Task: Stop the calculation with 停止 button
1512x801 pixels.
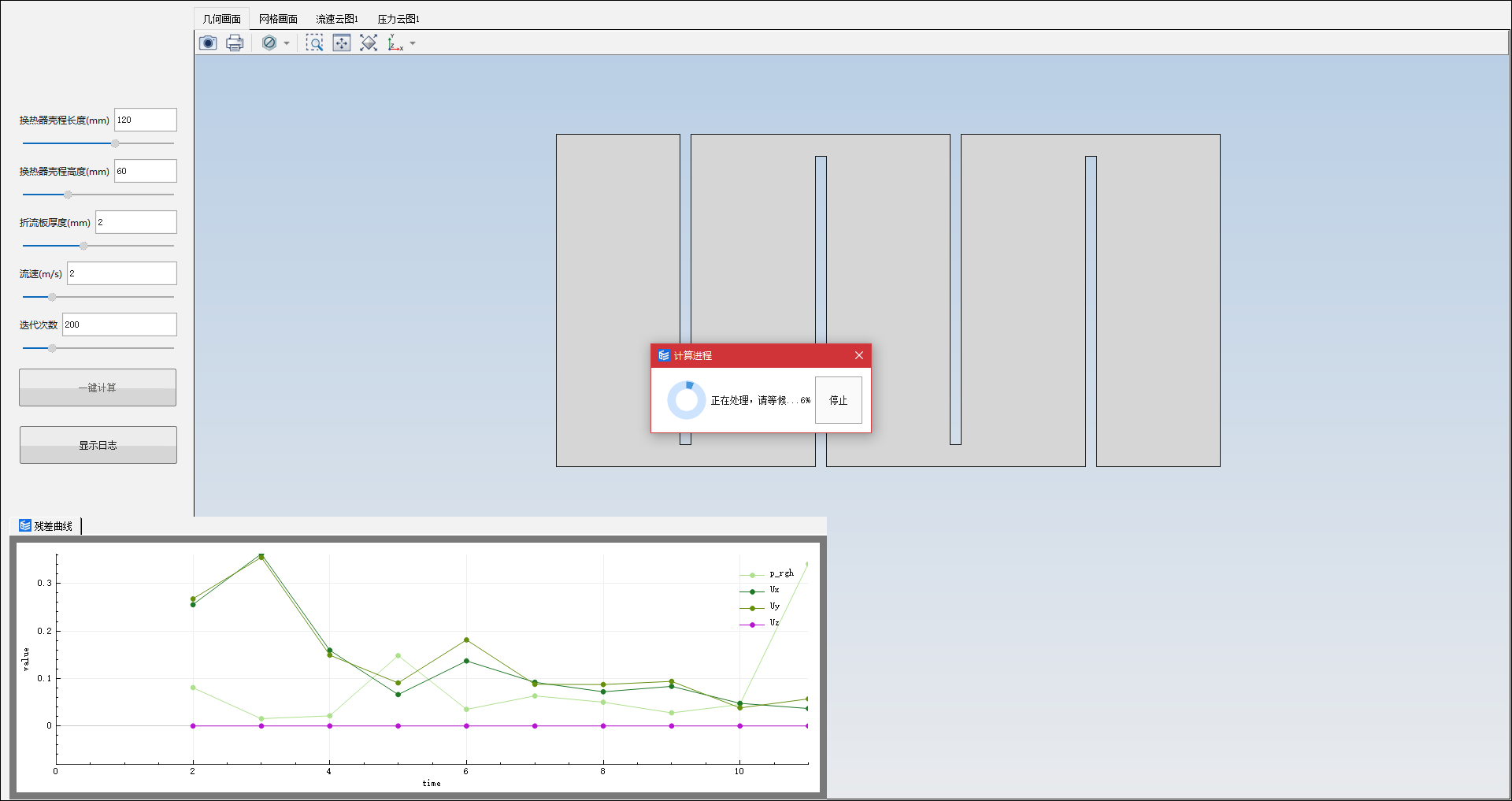Action: click(x=838, y=400)
